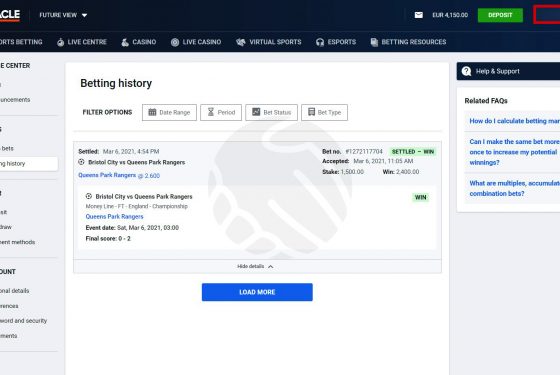Open the Date Range filter
Image resolution: width=560 pixels, height=375 pixels.
(x=169, y=112)
